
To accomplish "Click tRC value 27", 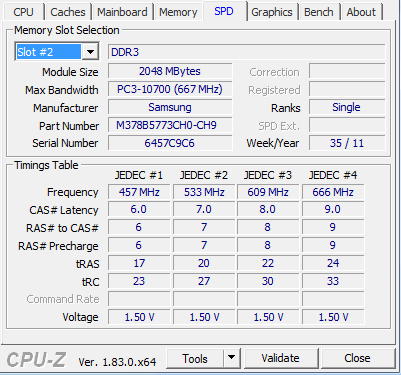I will [204, 281].
